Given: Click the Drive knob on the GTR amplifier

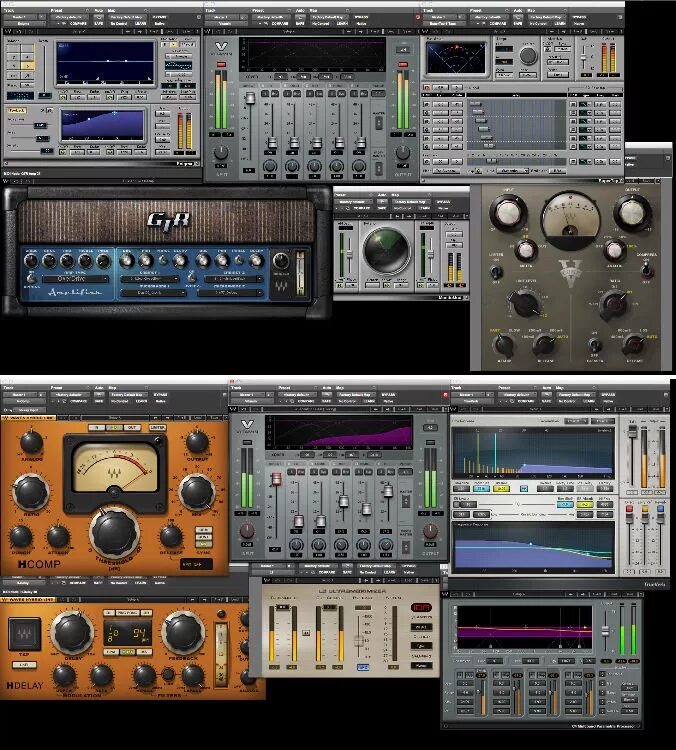Looking at the screenshot, I should tap(31, 261).
